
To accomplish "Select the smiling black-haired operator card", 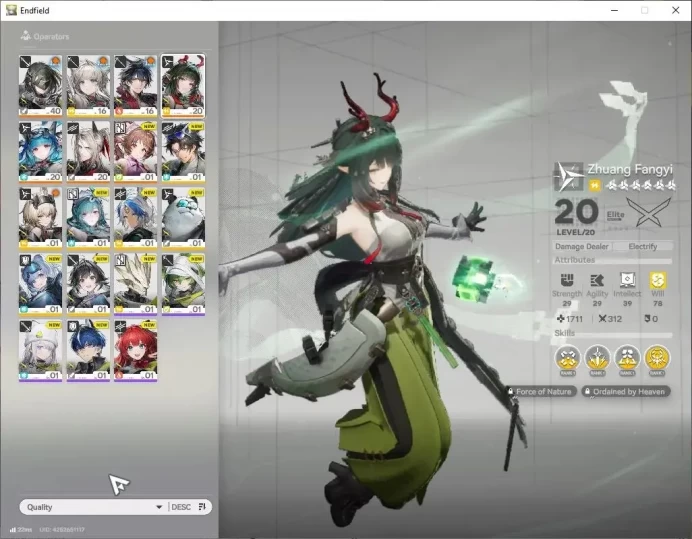I will tap(88, 284).
